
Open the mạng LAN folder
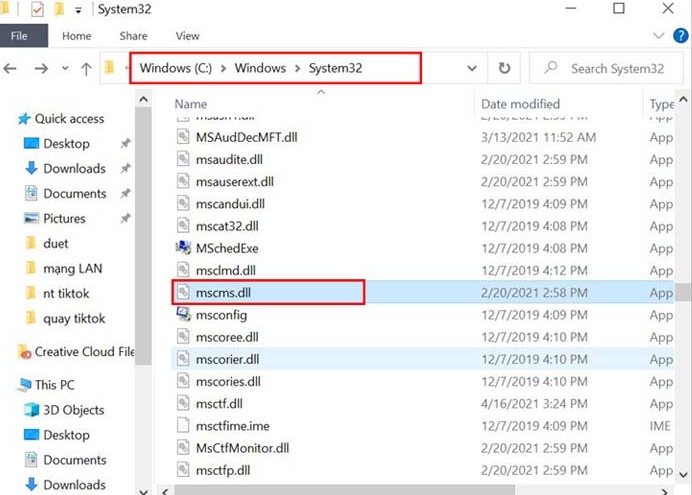(x=72, y=269)
